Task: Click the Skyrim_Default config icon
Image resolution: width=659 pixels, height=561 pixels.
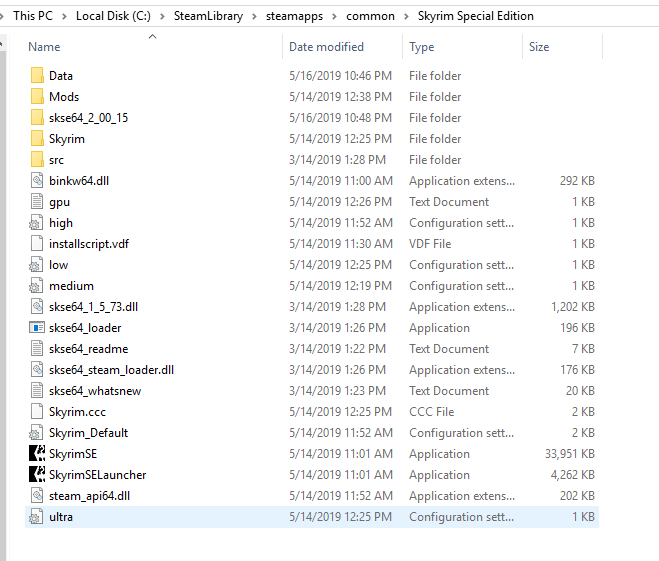Action: coord(36,433)
